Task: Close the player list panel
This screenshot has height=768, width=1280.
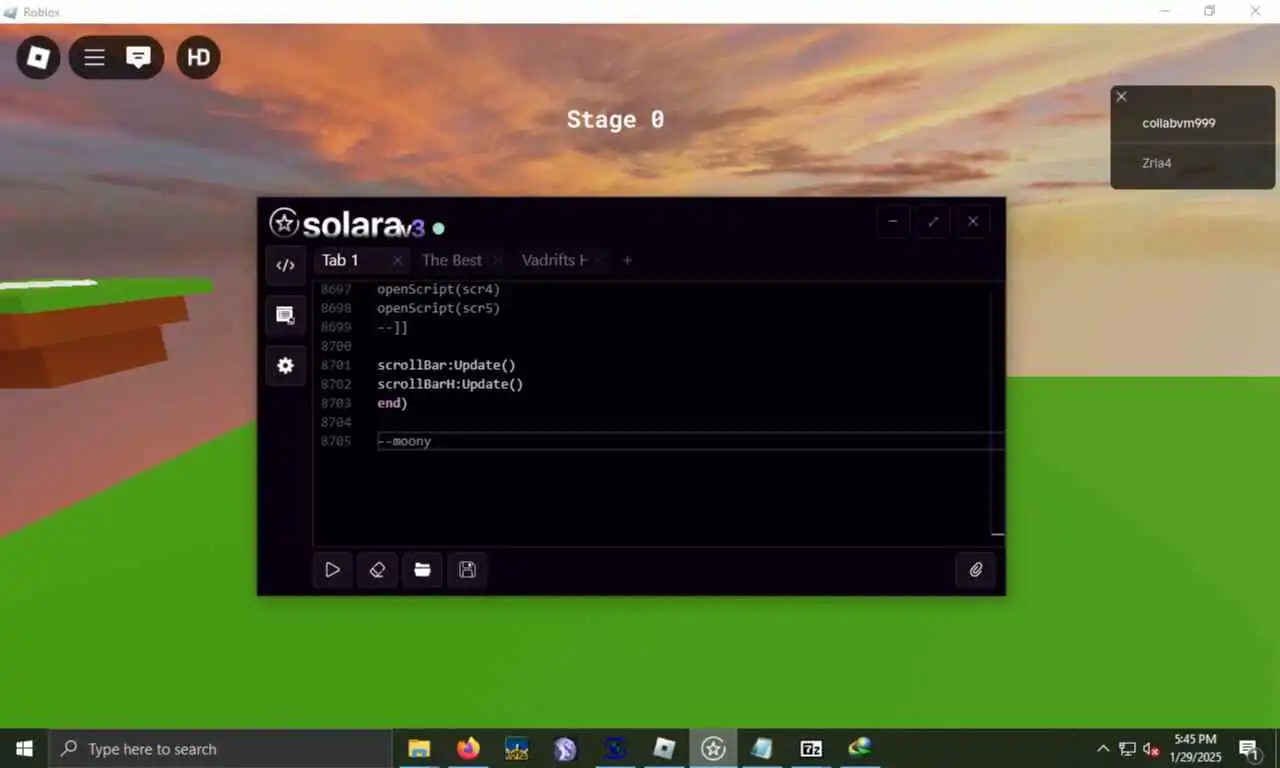Action: click(1121, 97)
